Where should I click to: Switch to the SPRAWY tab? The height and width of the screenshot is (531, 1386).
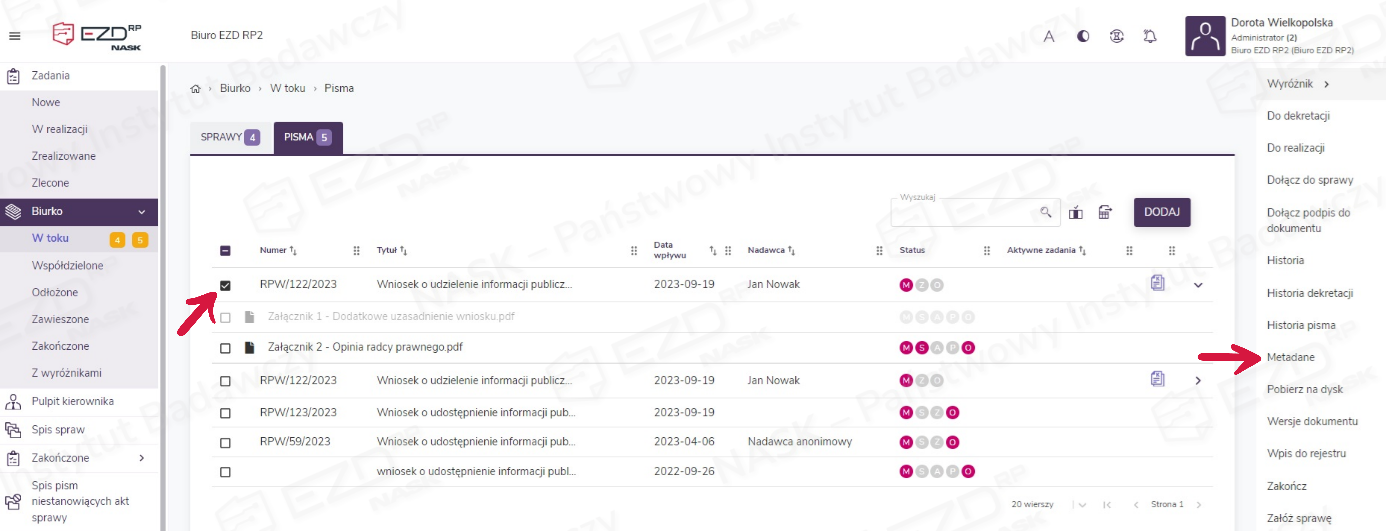[229, 138]
